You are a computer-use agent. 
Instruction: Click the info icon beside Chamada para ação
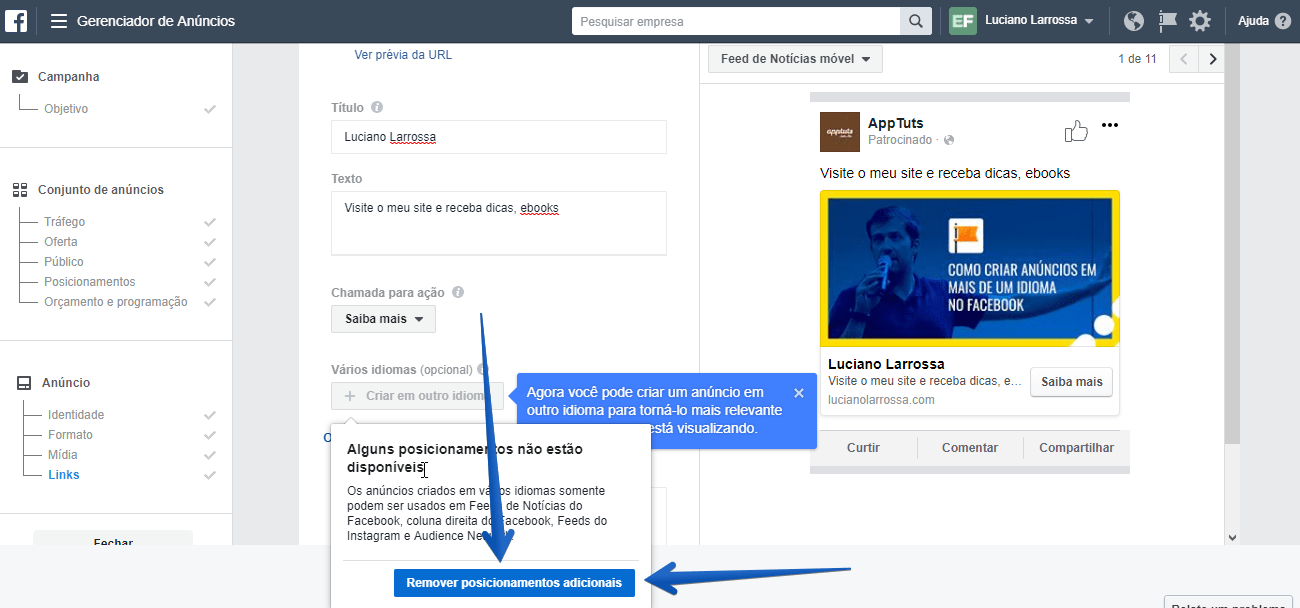(x=458, y=293)
